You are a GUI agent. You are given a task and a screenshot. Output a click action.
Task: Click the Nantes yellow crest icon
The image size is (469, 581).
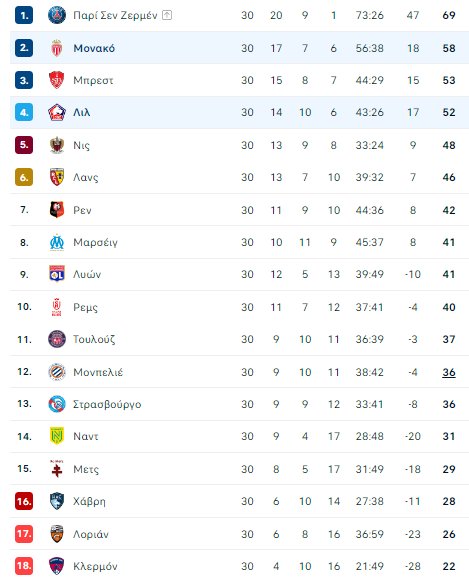pyautogui.click(x=57, y=436)
